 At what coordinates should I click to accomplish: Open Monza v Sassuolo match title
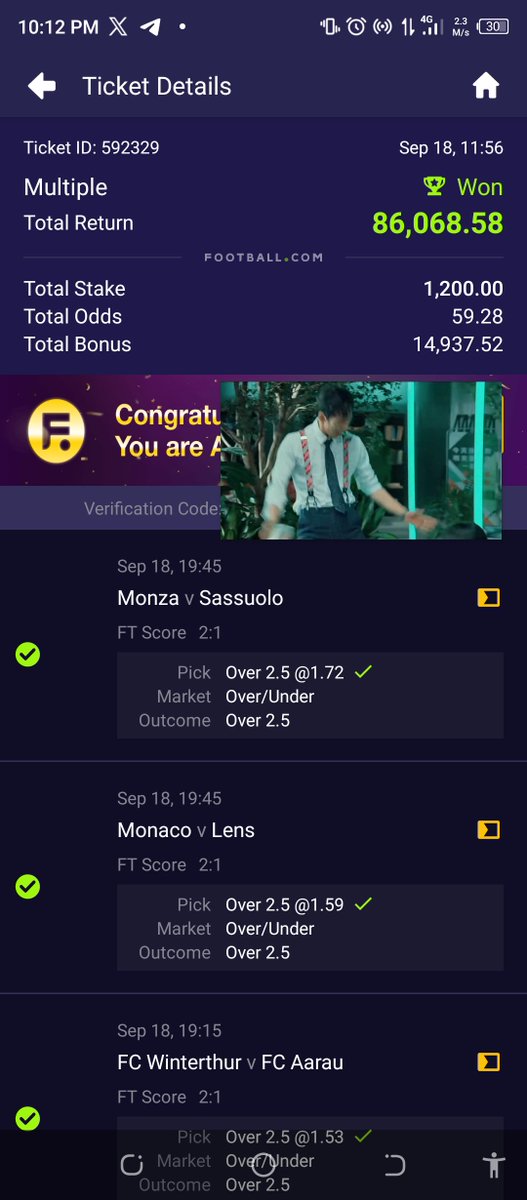pos(200,598)
